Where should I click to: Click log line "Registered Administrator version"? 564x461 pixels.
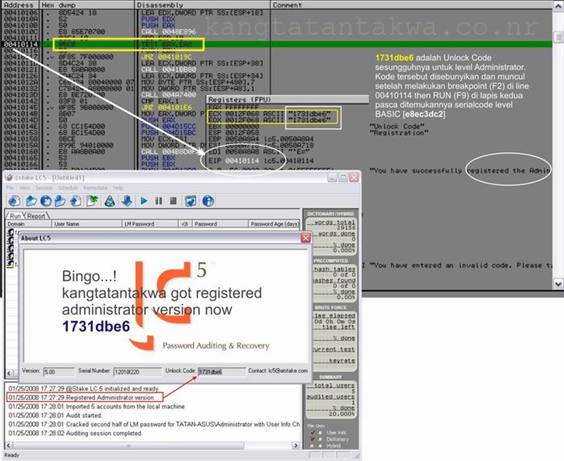click(81, 397)
